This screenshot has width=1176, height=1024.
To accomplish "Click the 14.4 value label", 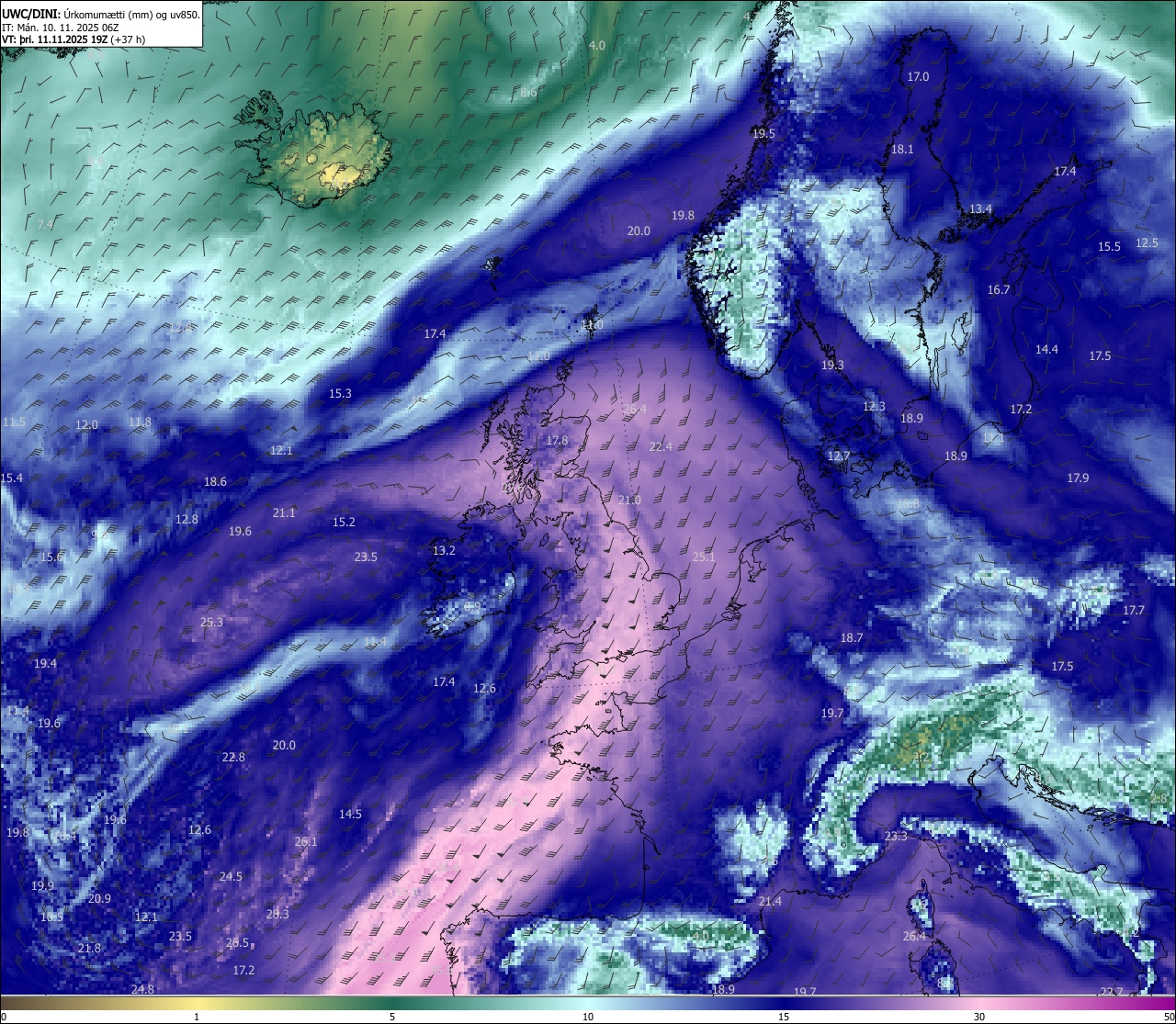I will 1047,349.
